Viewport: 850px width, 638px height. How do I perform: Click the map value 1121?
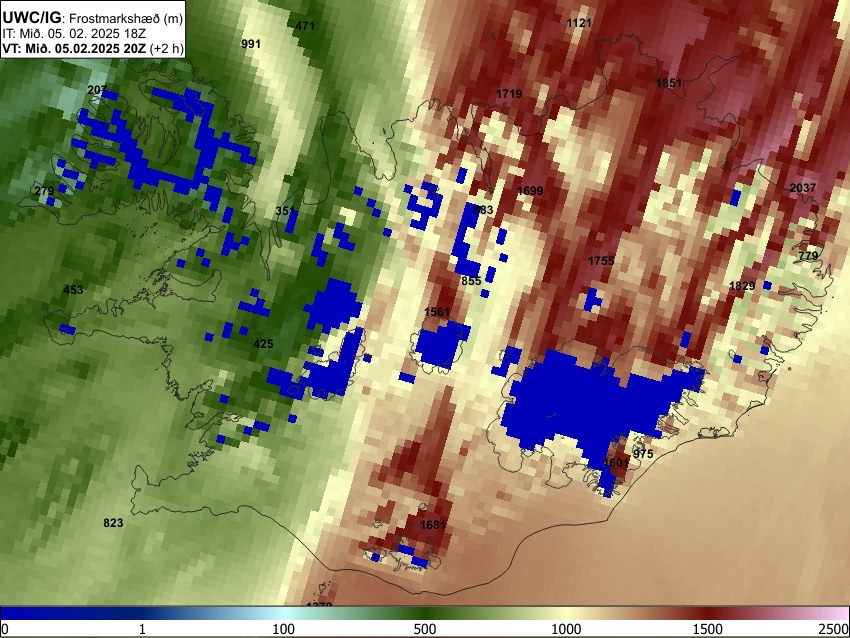point(579,23)
